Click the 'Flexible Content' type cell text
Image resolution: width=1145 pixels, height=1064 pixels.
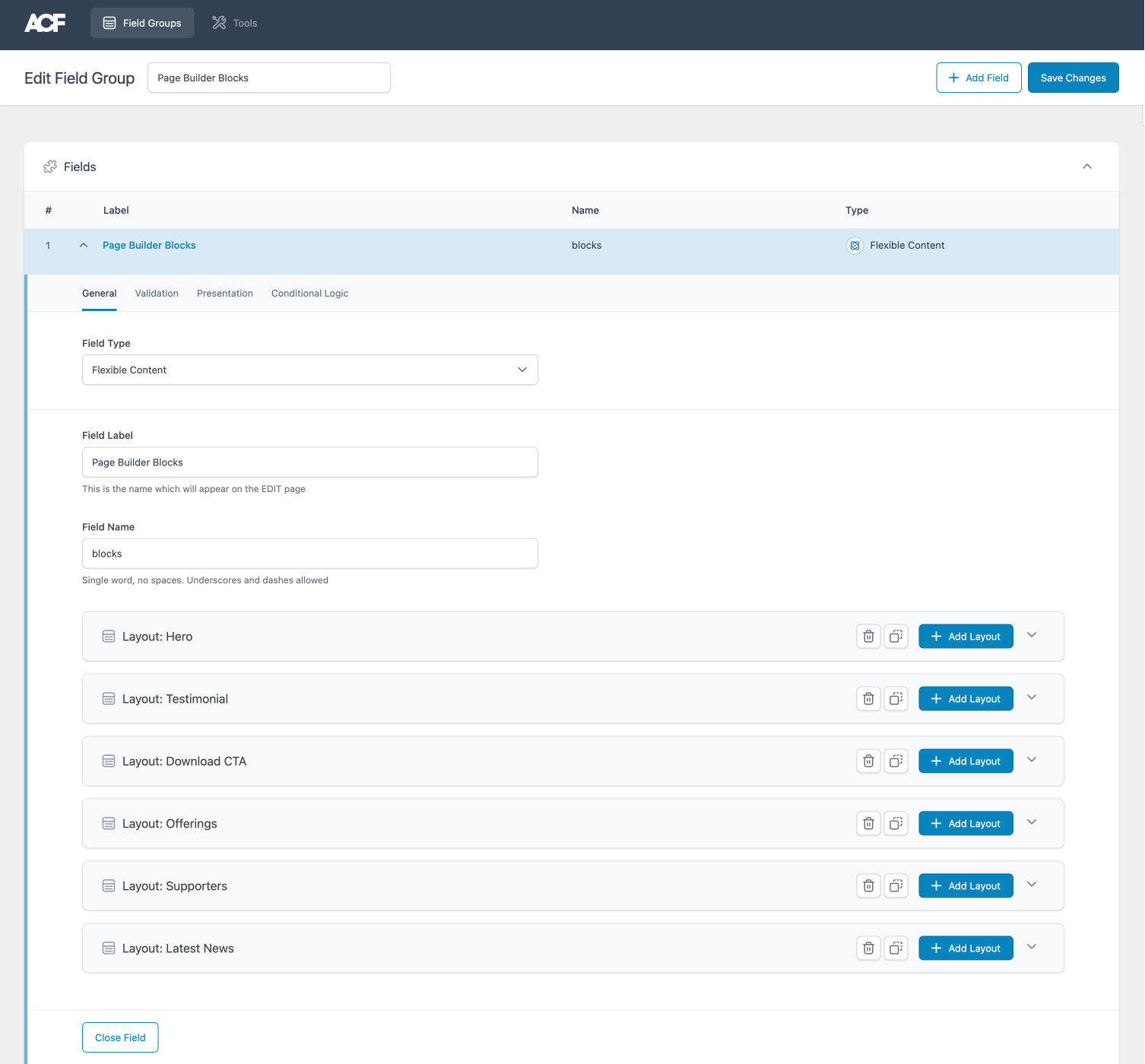907,245
